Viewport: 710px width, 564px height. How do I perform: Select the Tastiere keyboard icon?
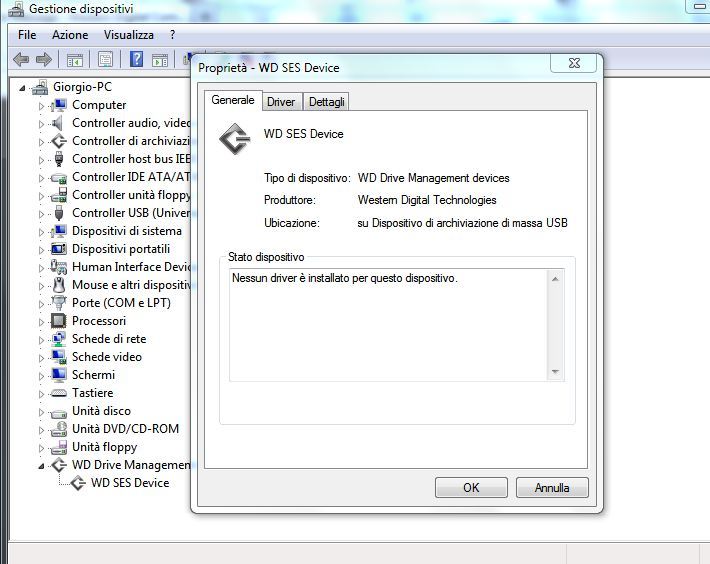pos(59,393)
